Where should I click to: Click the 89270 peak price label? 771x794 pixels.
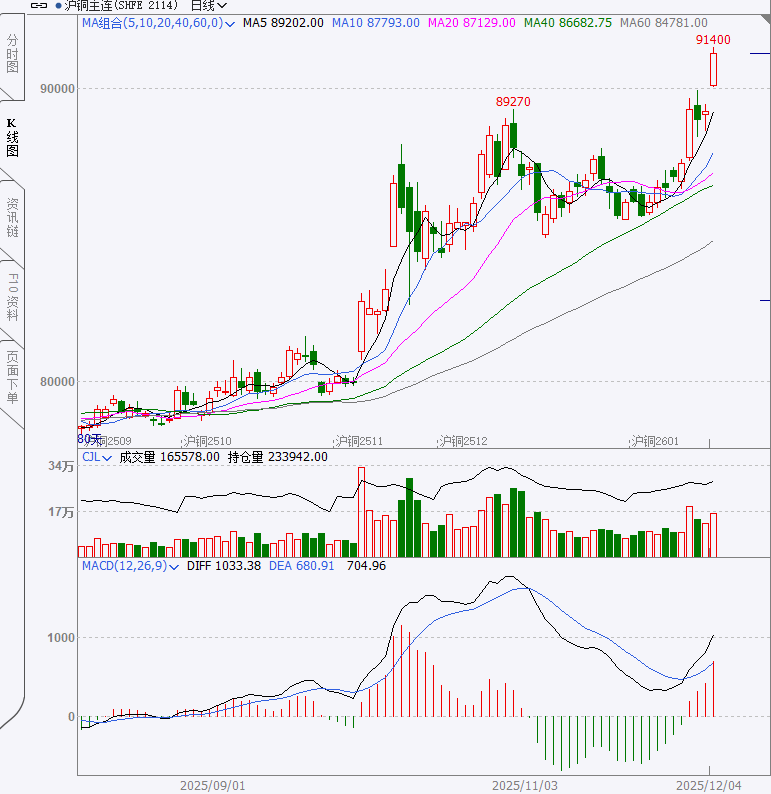pyautogui.click(x=513, y=102)
